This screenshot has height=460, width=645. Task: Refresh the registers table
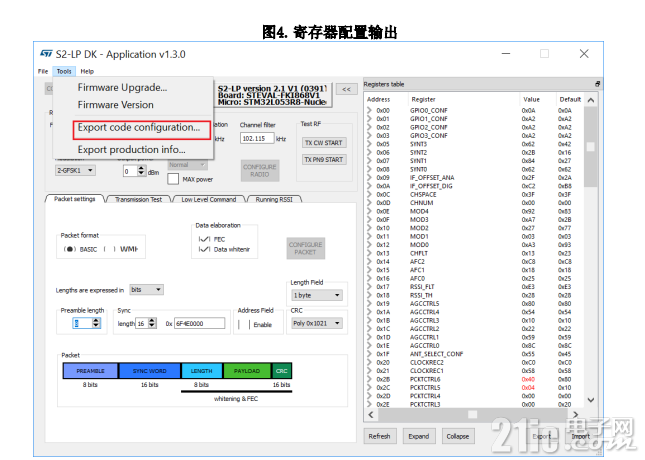click(x=379, y=436)
